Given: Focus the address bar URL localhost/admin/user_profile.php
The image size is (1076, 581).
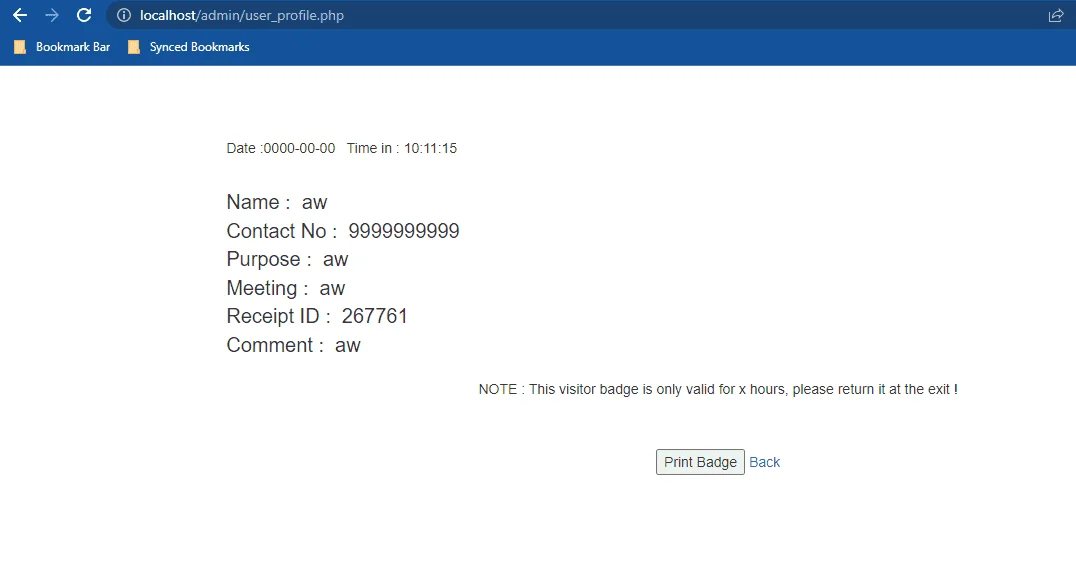Looking at the screenshot, I should tap(242, 15).
